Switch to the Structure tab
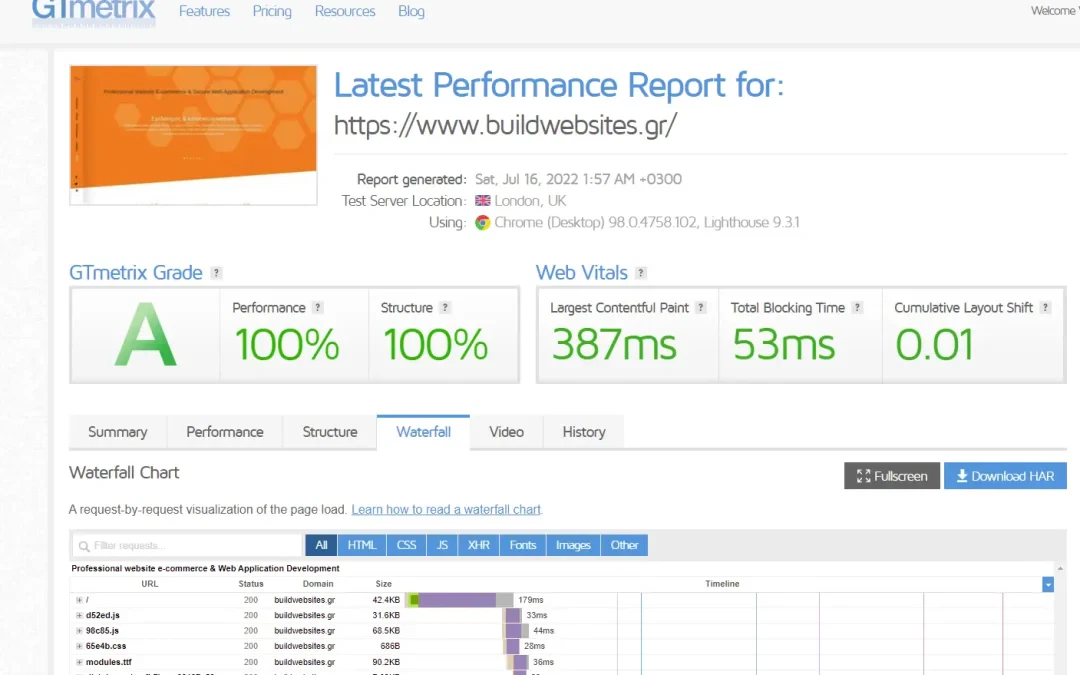This screenshot has height=675, width=1080. click(329, 432)
